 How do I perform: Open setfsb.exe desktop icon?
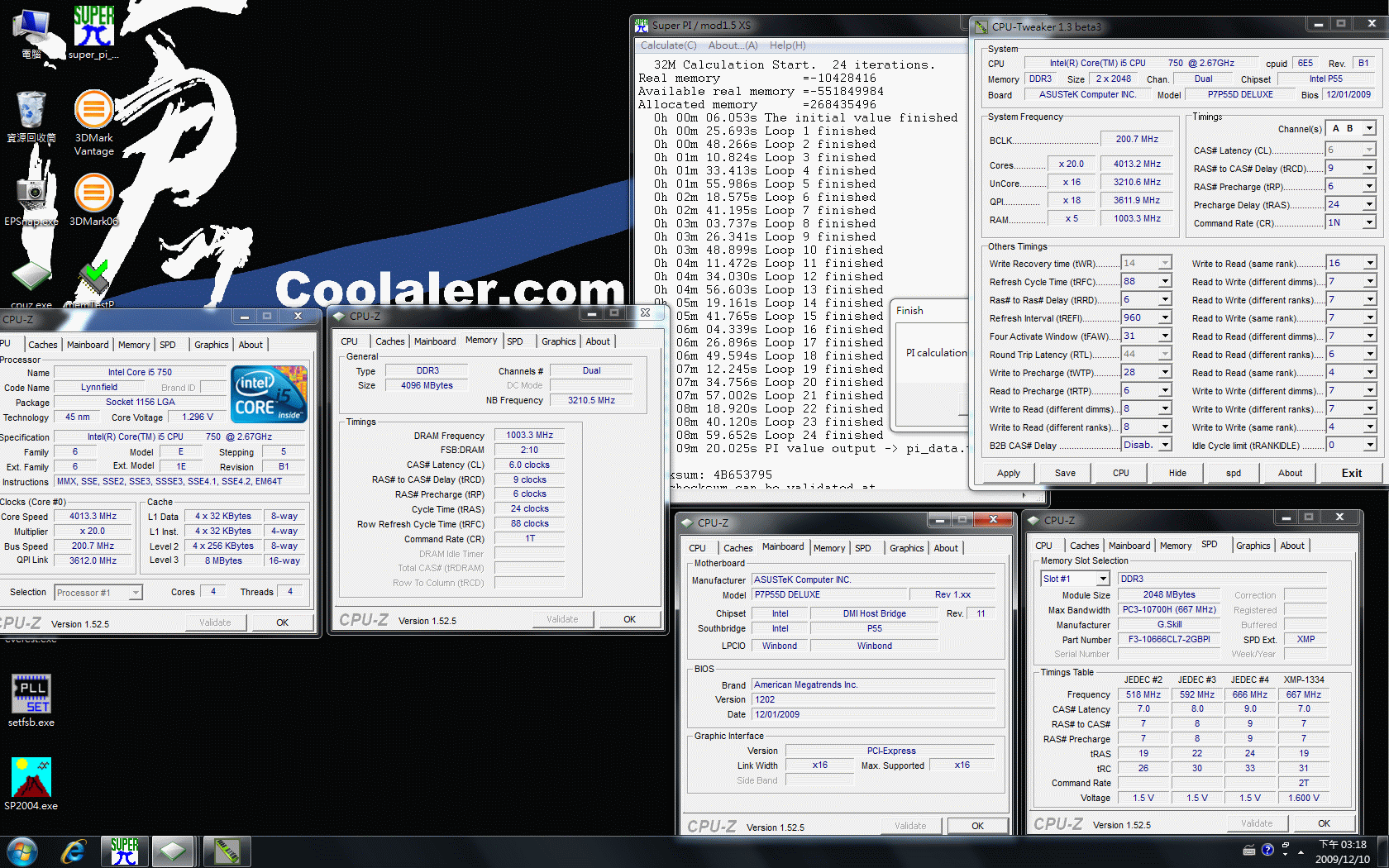(x=31, y=700)
